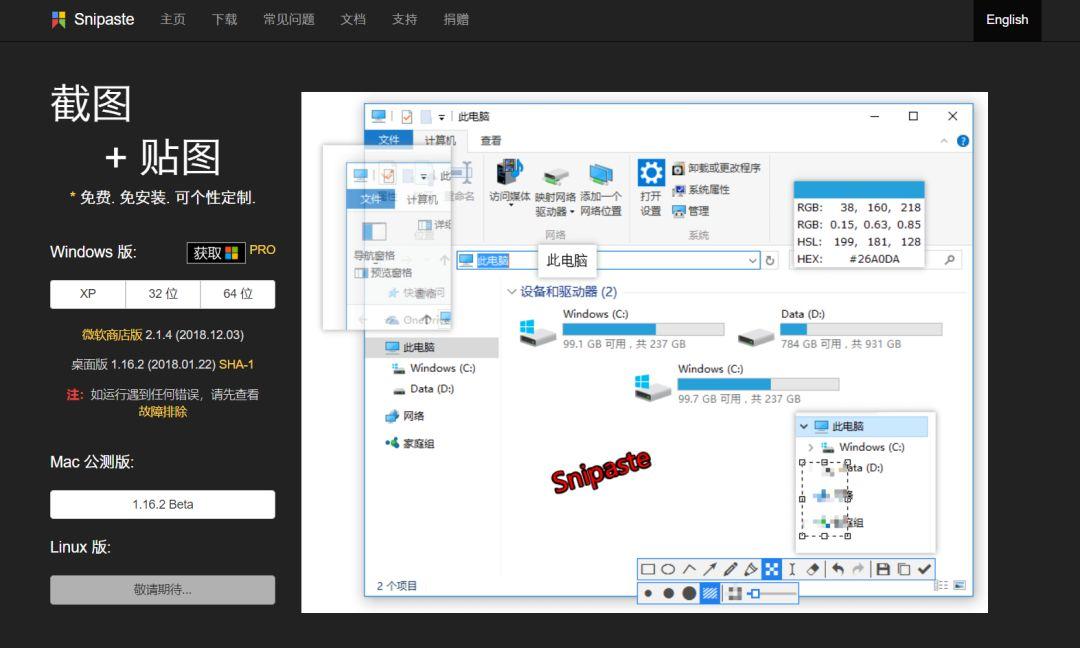Viewport: 1080px width, 648px height.
Task: Switch to the 查看 ribbon tab
Action: [x=491, y=140]
